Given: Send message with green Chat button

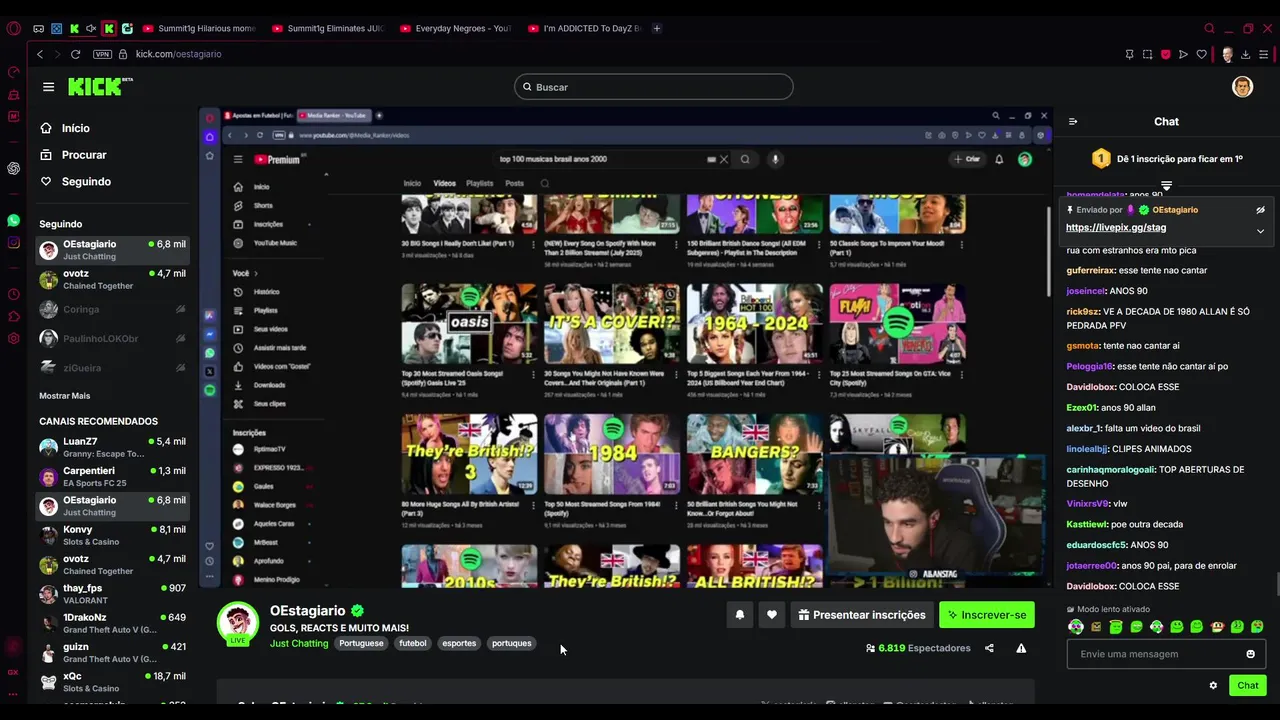Looking at the screenshot, I should [1248, 685].
